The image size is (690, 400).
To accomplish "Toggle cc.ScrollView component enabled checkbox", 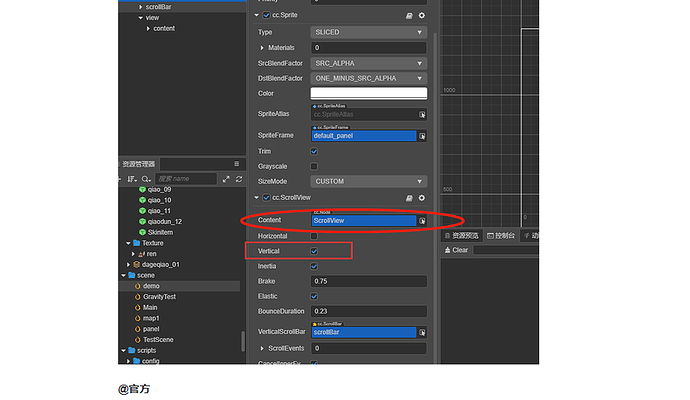I will pyautogui.click(x=266, y=198).
